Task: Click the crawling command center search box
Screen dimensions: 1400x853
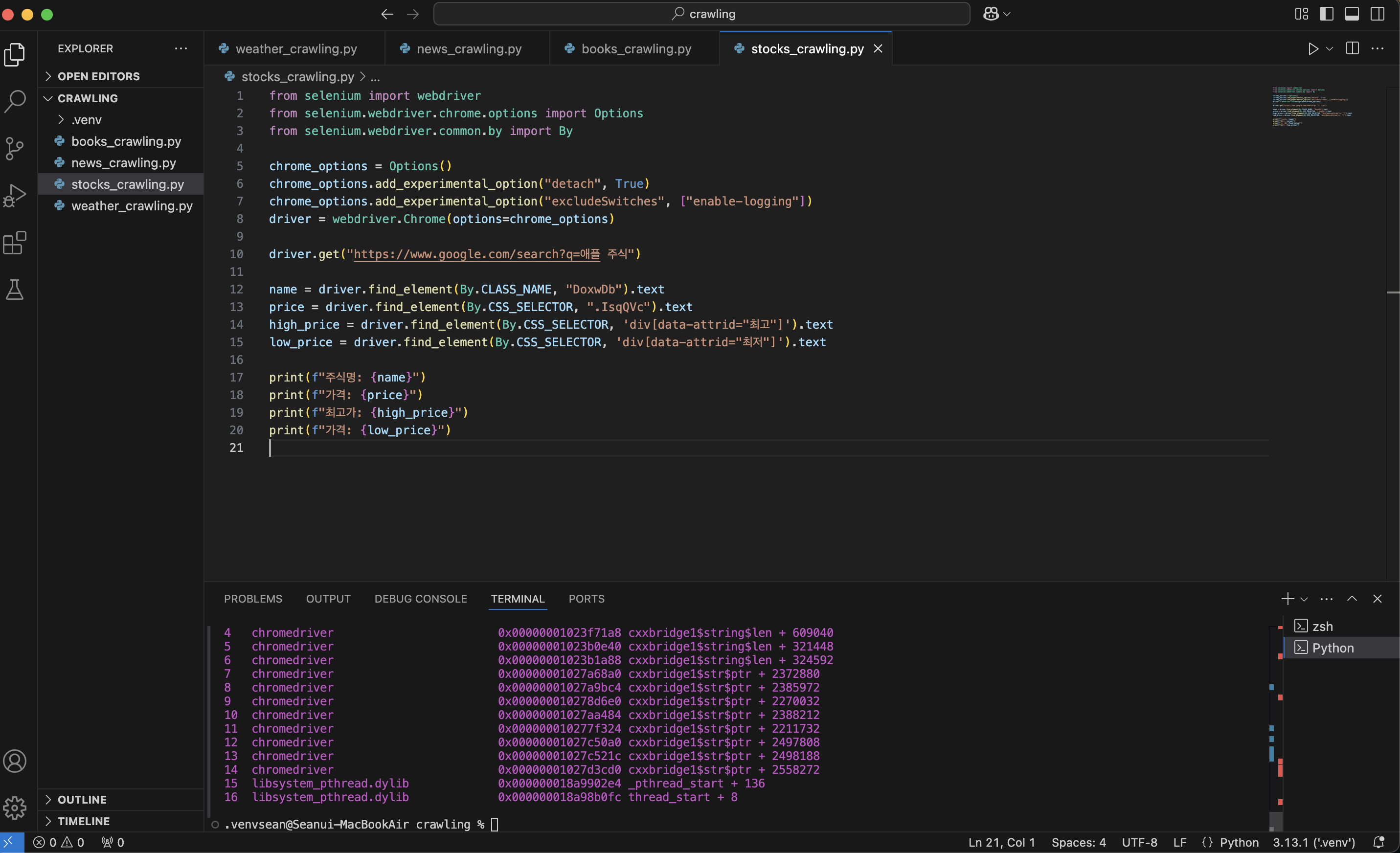Action: [x=701, y=14]
